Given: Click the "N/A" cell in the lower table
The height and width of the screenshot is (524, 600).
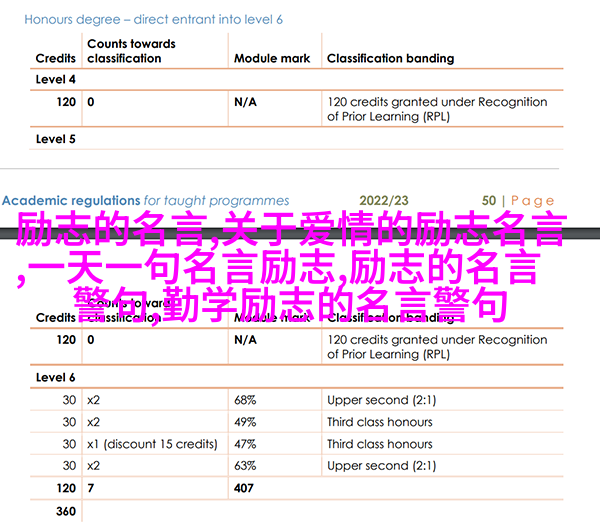Looking at the screenshot, I should pos(245,340).
